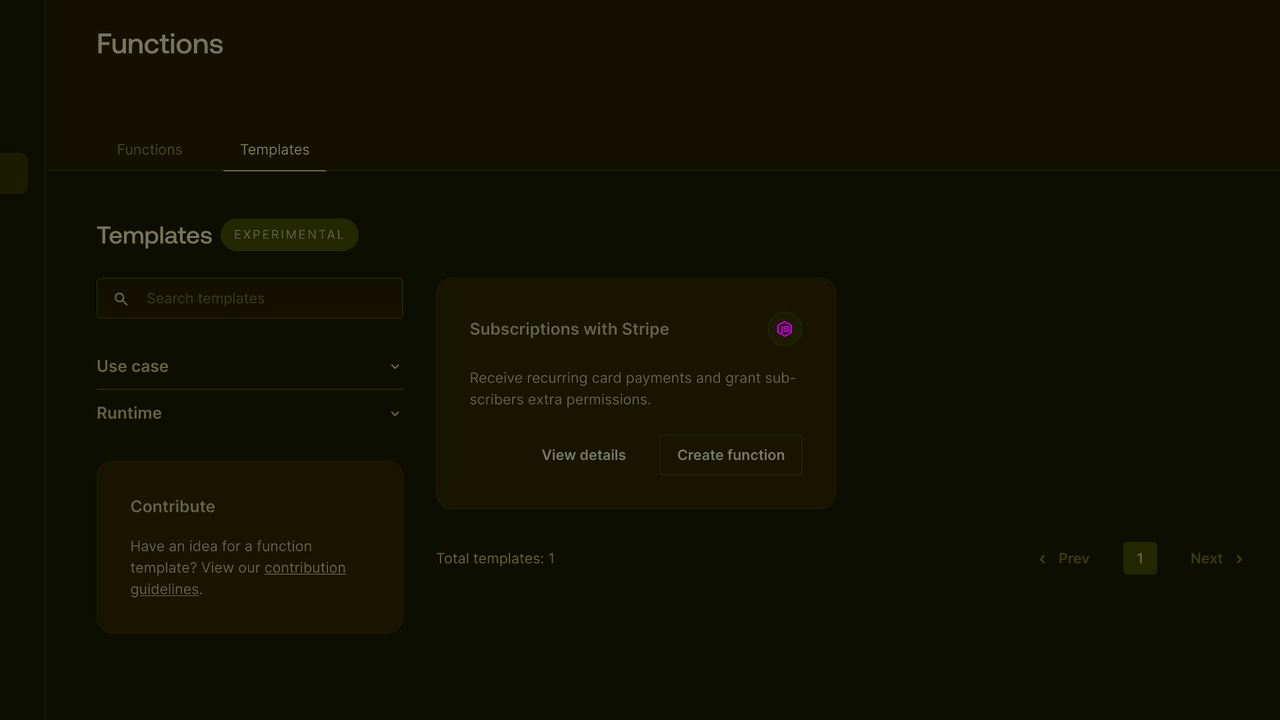Click Next in the pagination controls
Screen dimensions: 1280x720
(x=1206, y=558)
